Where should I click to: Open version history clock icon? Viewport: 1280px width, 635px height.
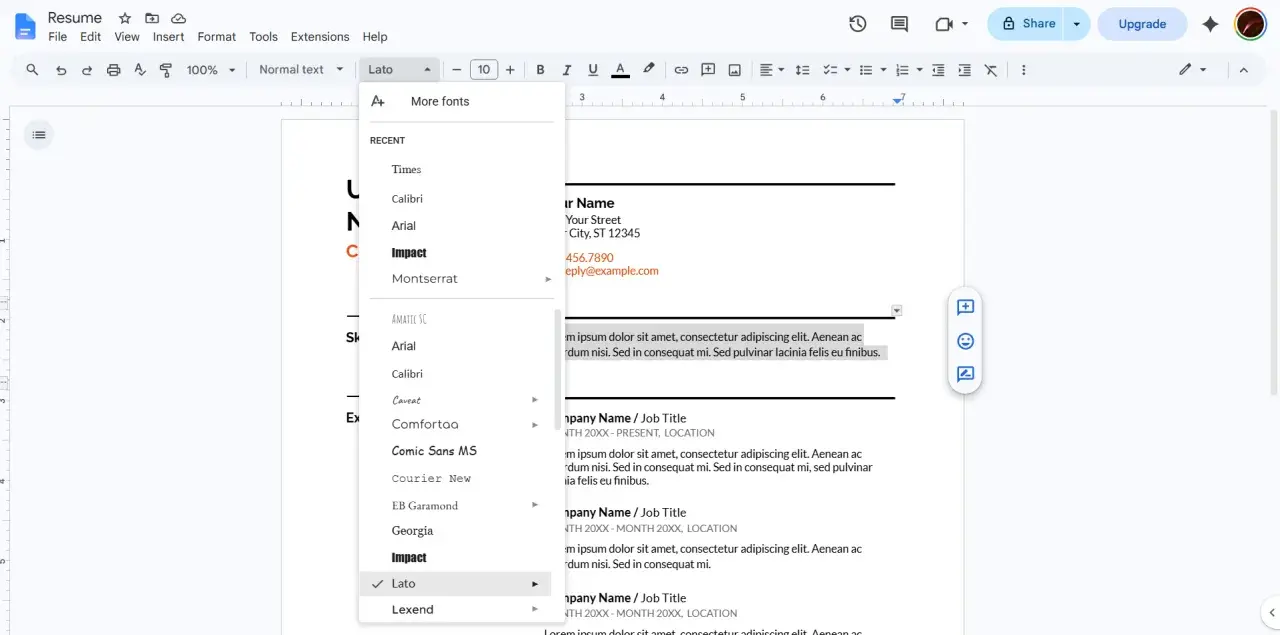point(857,24)
